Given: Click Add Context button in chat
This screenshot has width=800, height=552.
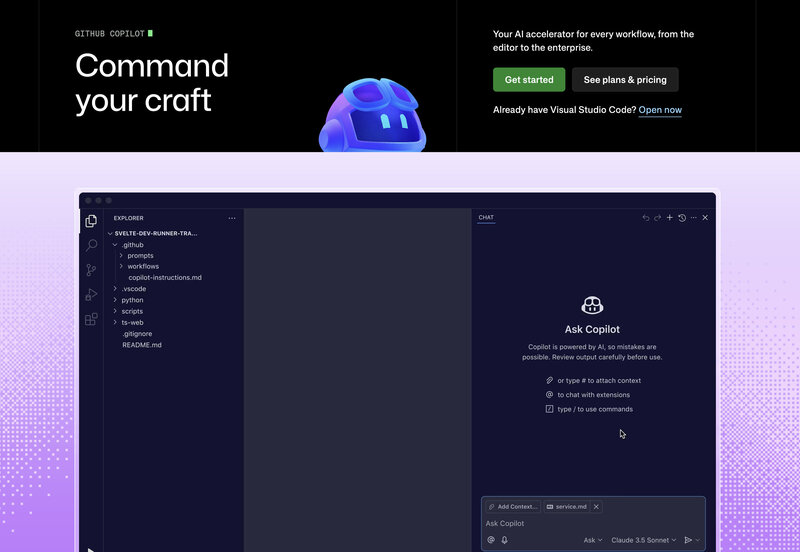Looking at the screenshot, I should pyautogui.click(x=513, y=507).
